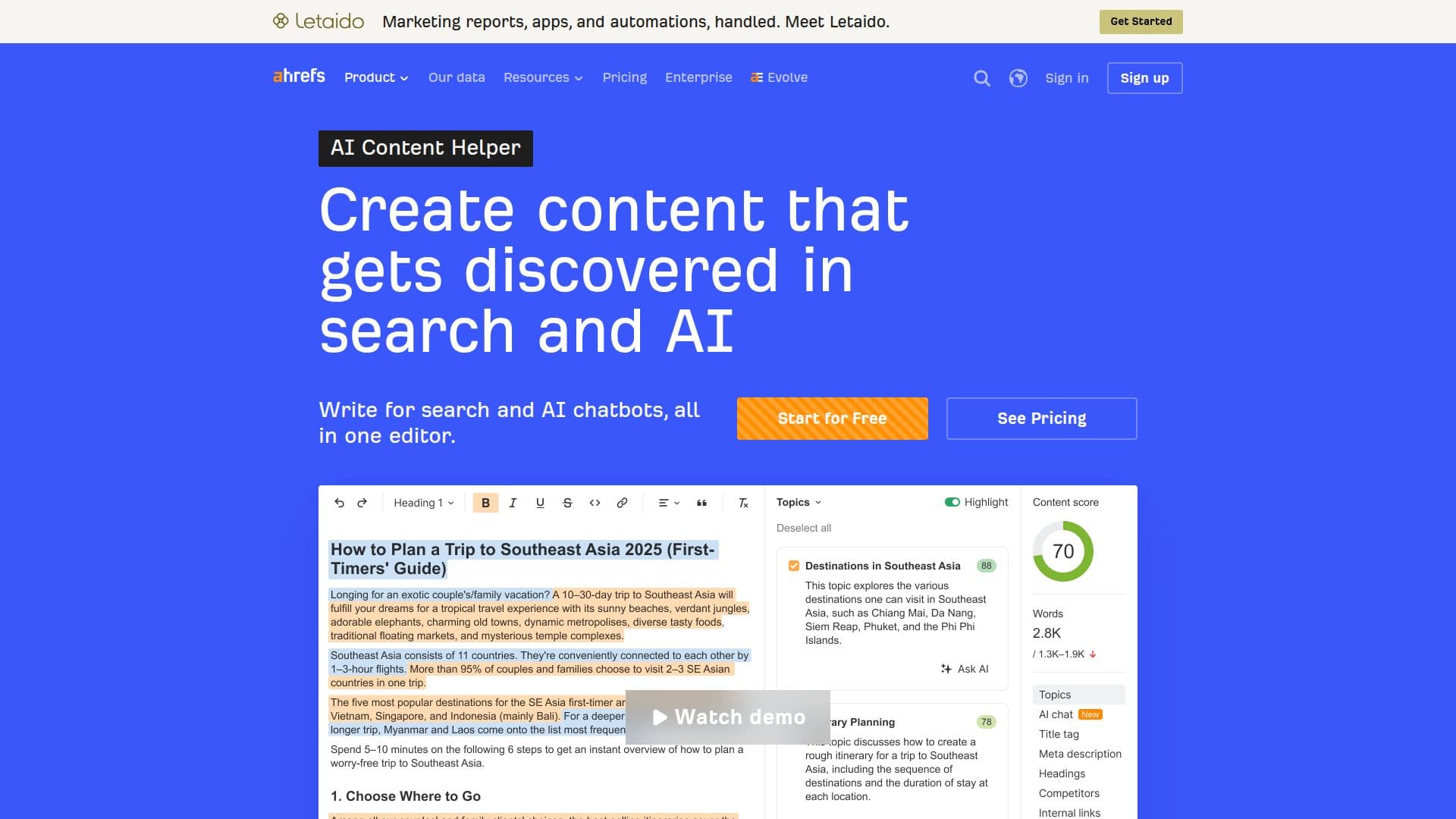
Task: Expand the Resources menu
Action: (543, 77)
